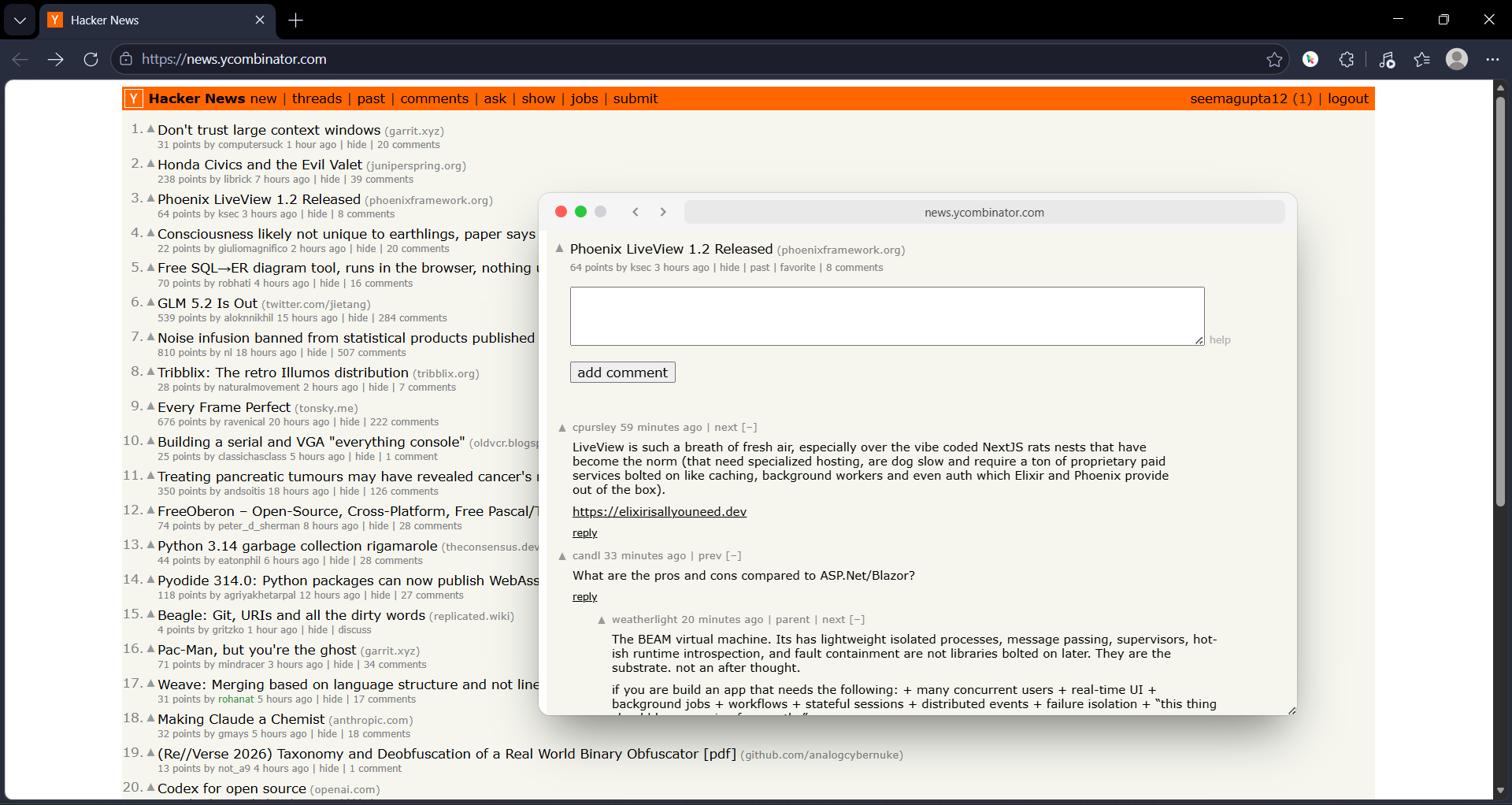The width and height of the screenshot is (1512, 805).
Task: Click the Hacker News Y logo
Action: pyautogui.click(x=134, y=98)
